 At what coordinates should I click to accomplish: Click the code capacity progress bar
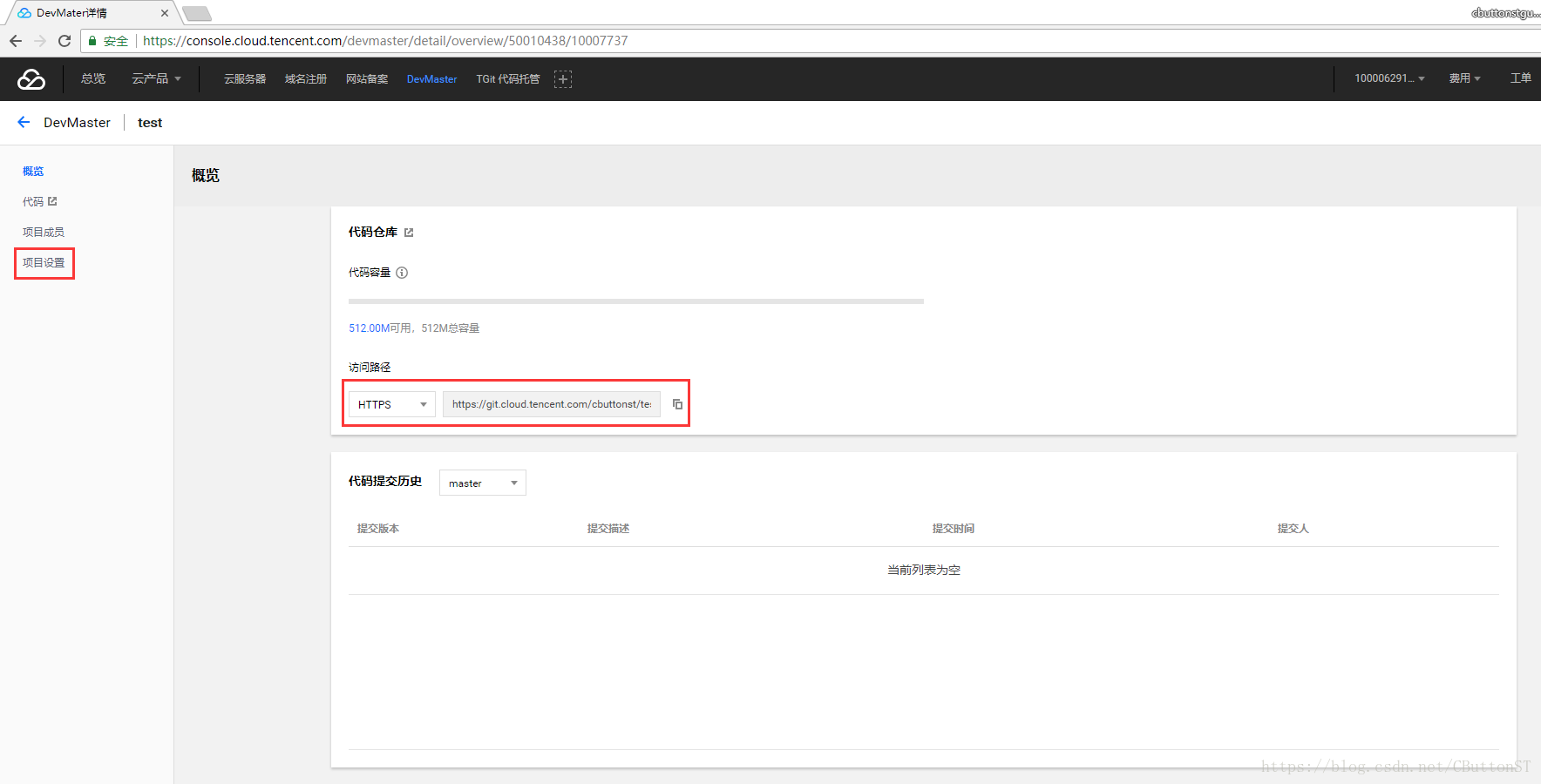tap(636, 301)
